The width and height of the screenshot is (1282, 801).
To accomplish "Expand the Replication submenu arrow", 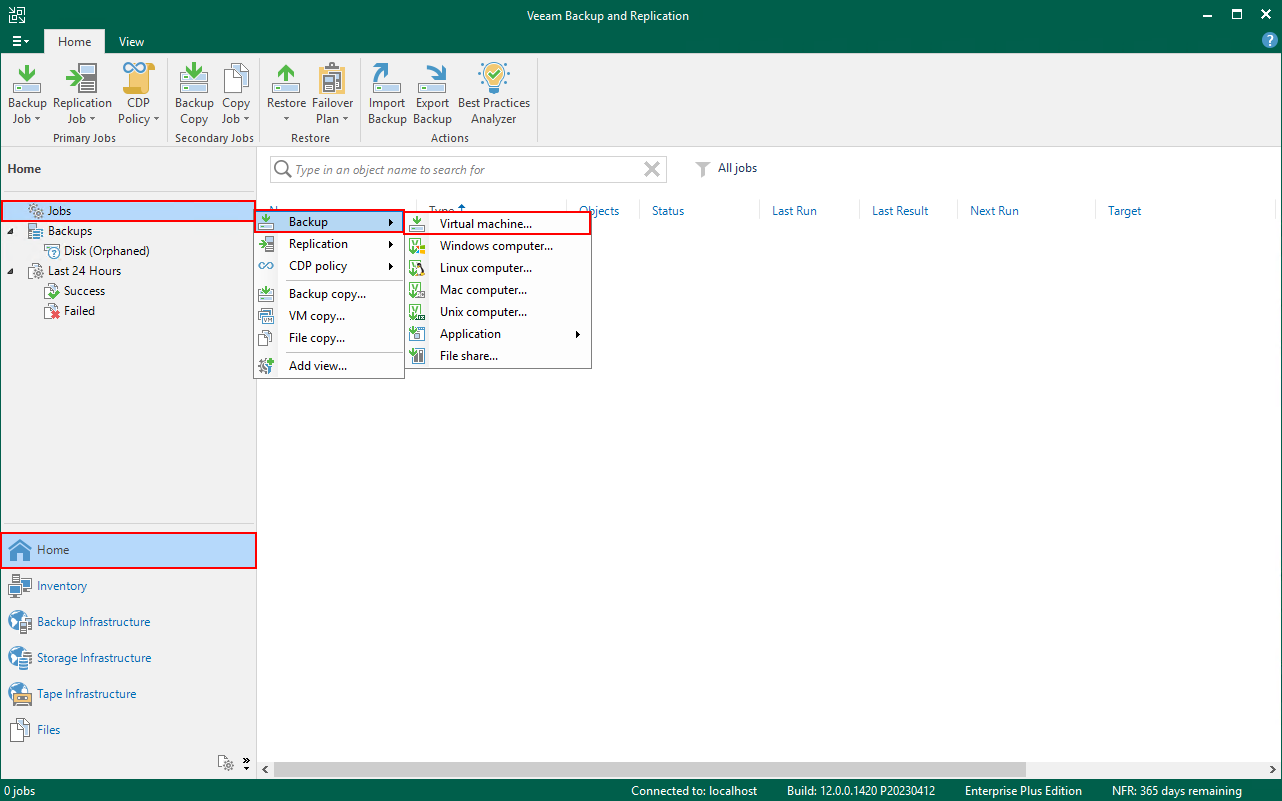I will pyautogui.click(x=391, y=244).
